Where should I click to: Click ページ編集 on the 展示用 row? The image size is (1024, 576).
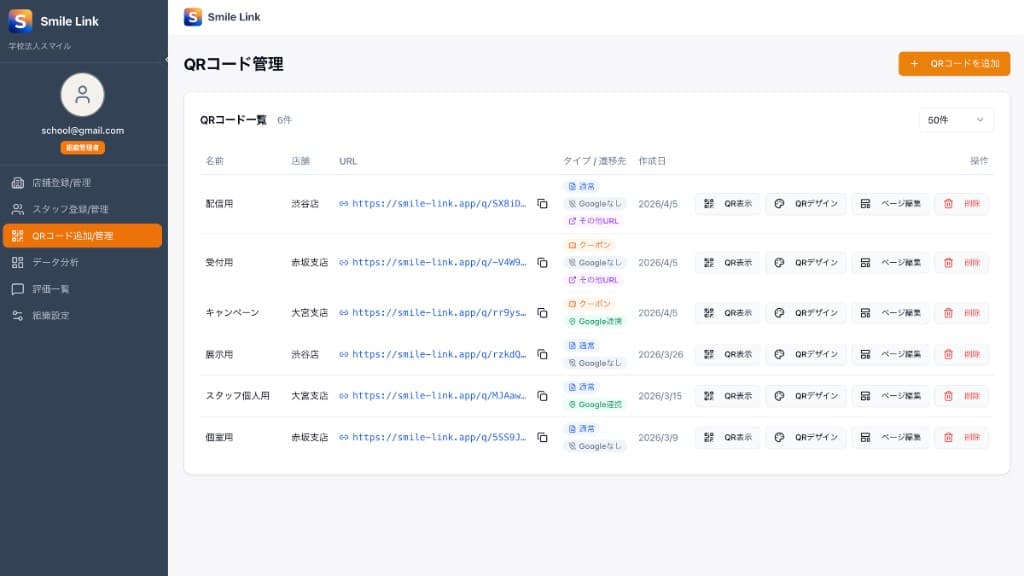tap(888, 354)
